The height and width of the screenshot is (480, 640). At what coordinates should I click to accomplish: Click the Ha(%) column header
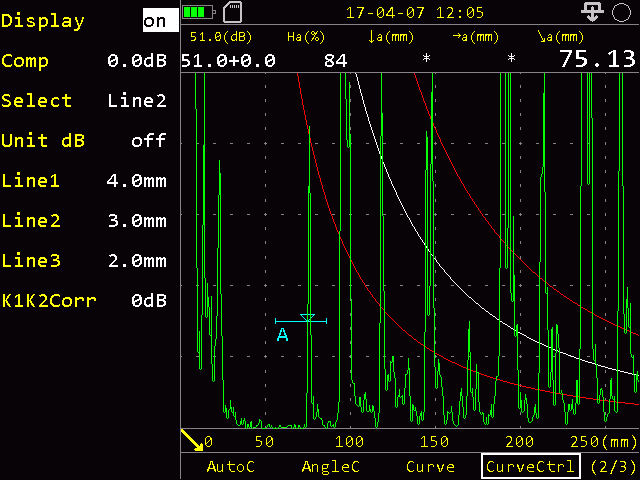[x=306, y=37]
